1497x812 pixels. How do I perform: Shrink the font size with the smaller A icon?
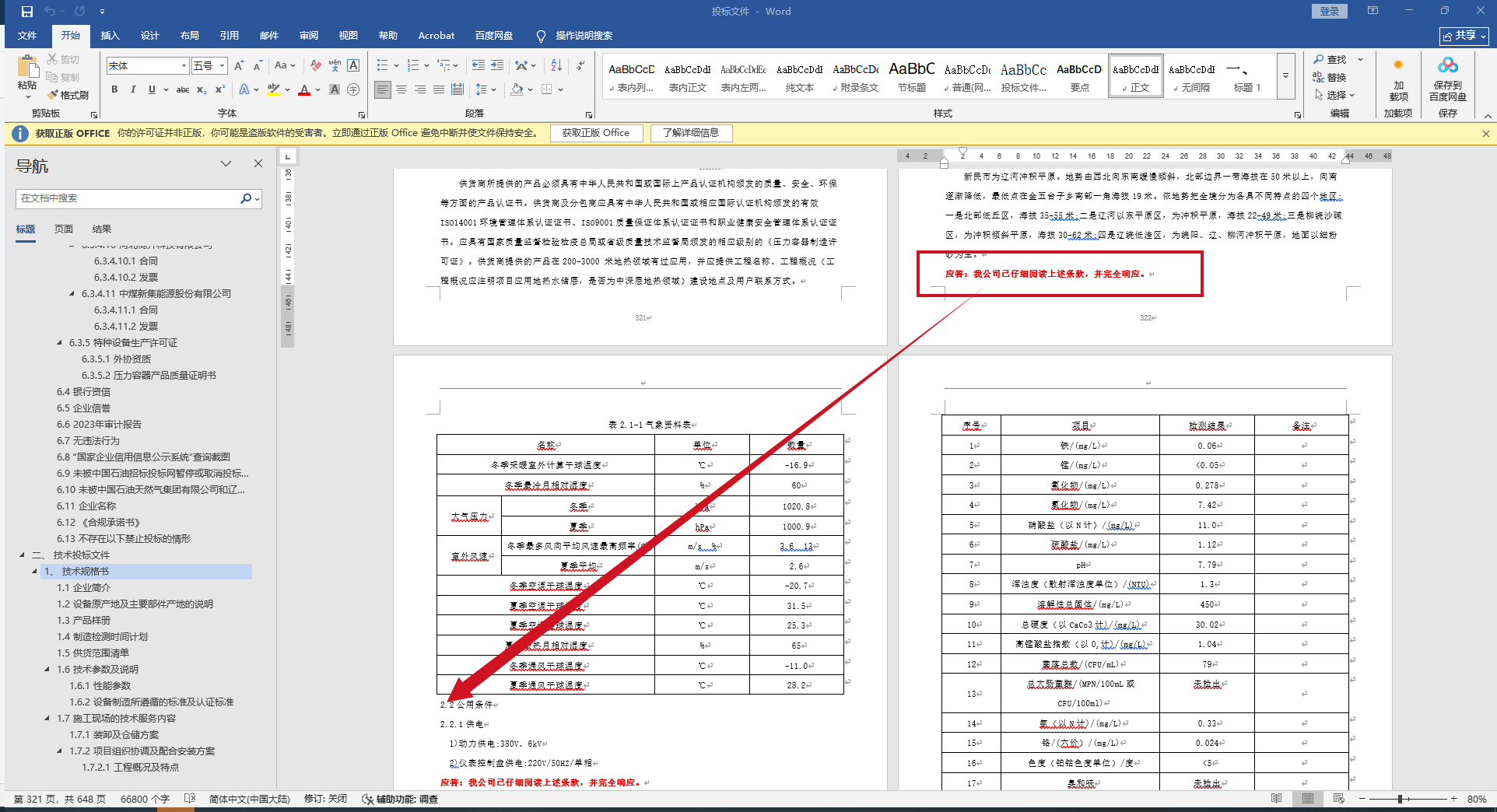coord(257,65)
